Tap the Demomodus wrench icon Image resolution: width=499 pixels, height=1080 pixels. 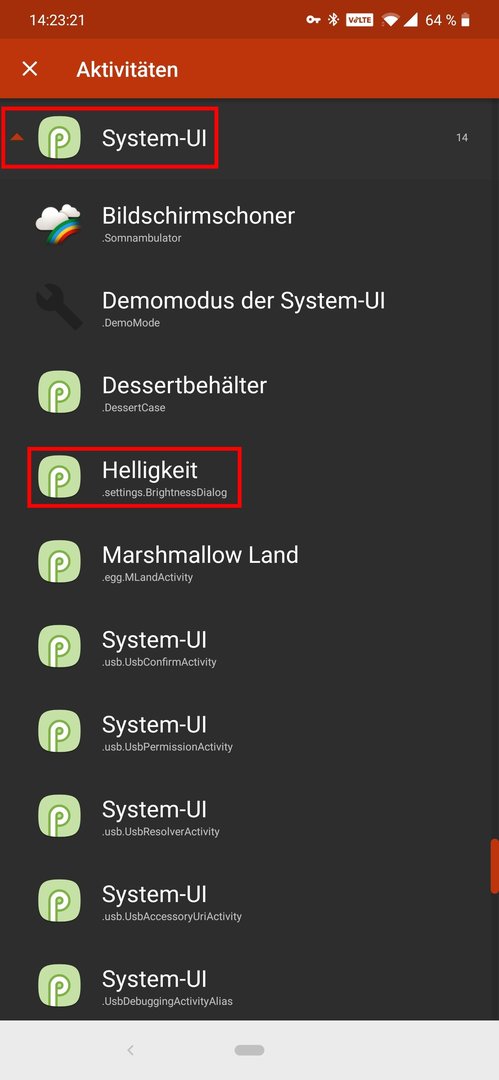click(x=59, y=307)
